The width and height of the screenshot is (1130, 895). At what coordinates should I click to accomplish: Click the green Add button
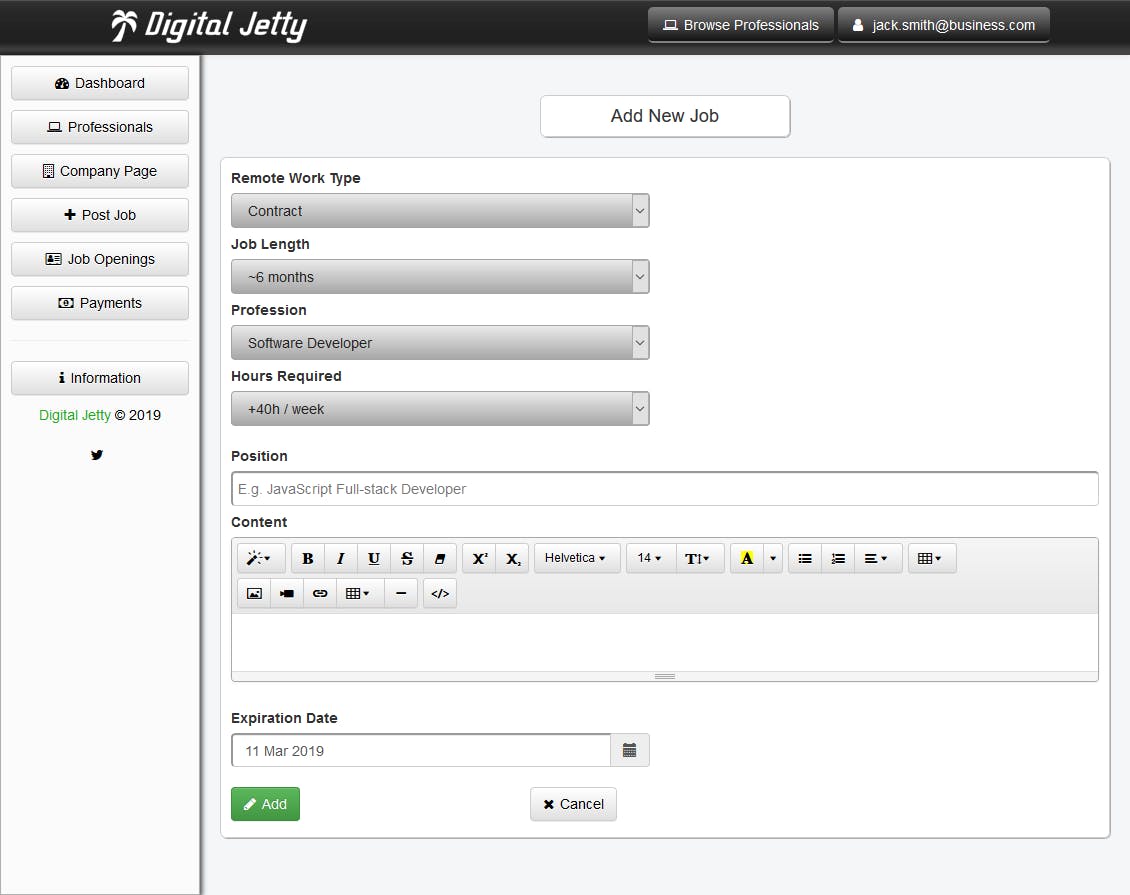[265, 804]
